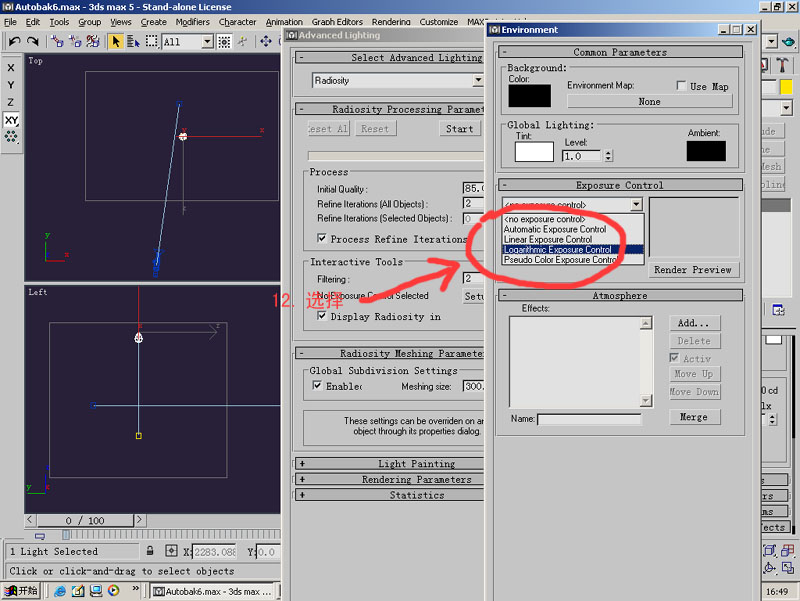800x601 pixels.
Task: Collapse the Common Parameters rollout
Action: tap(620, 52)
